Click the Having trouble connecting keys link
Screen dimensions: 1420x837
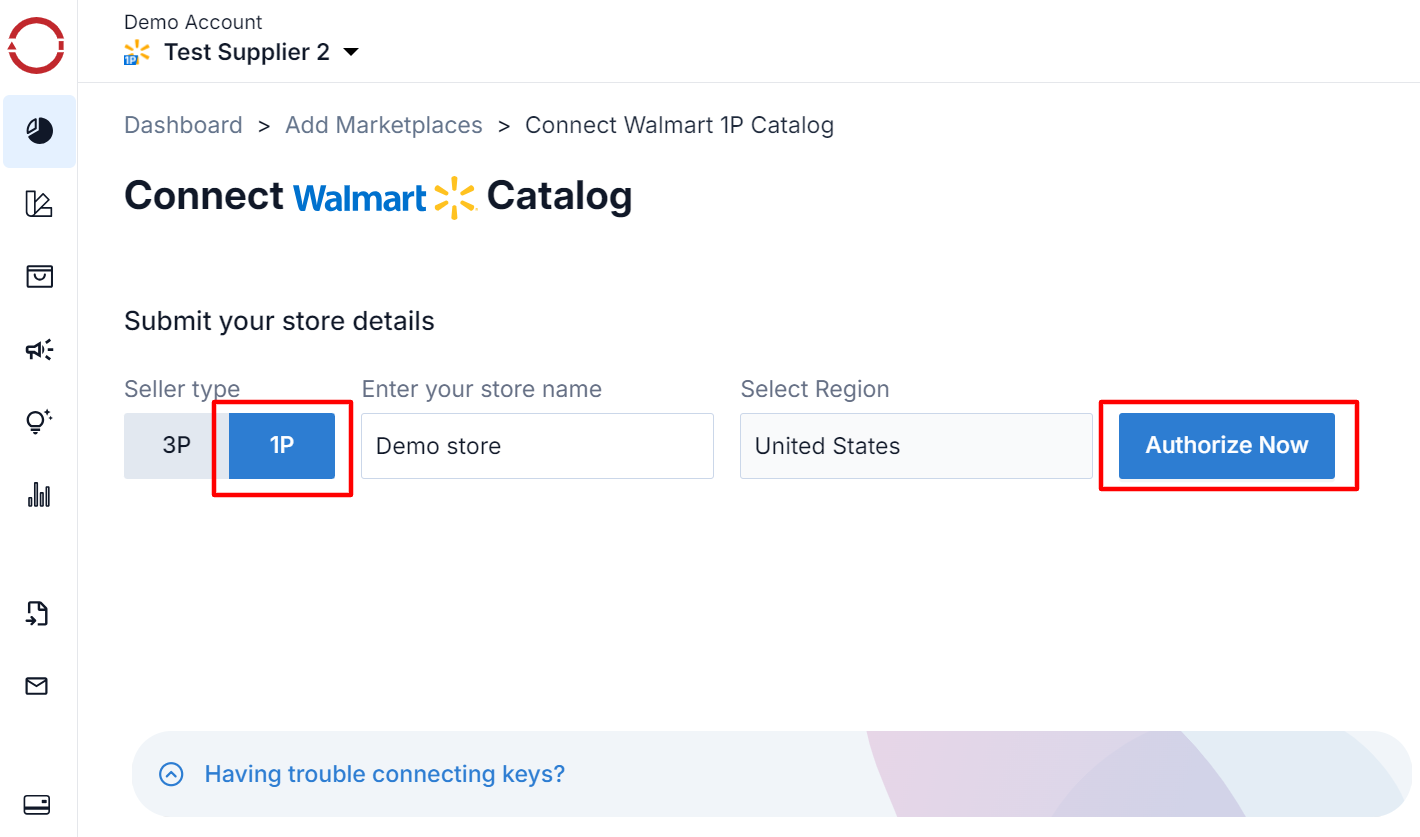tap(385, 774)
